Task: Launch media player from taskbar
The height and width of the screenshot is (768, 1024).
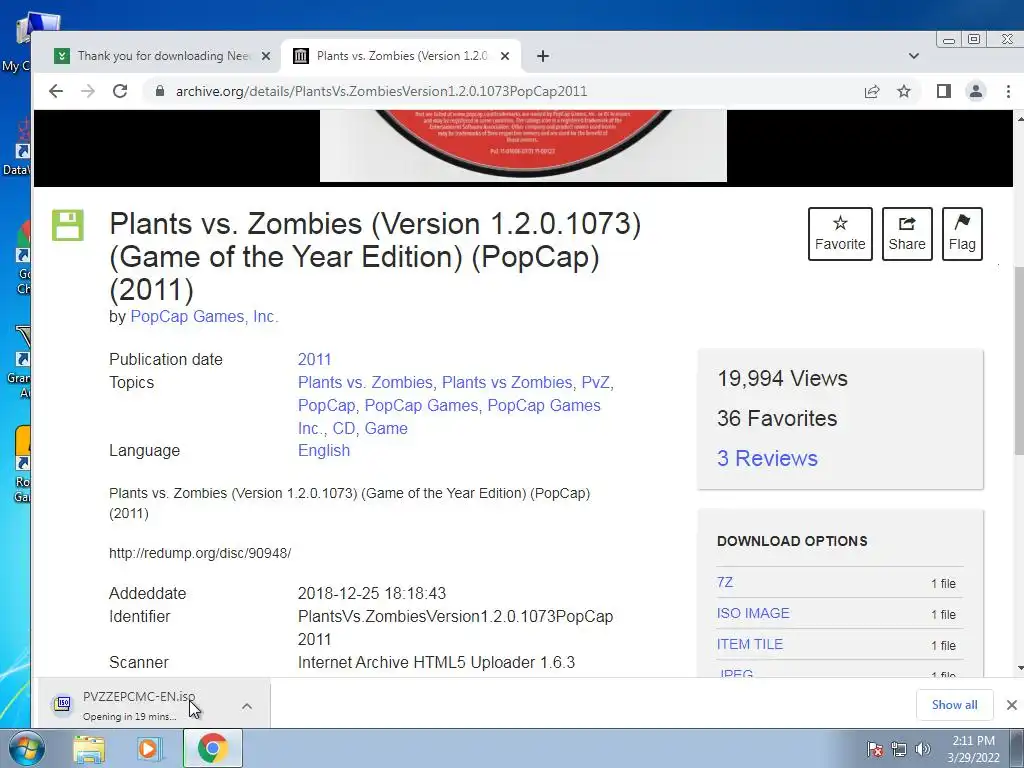Action: click(x=150, y=749)
